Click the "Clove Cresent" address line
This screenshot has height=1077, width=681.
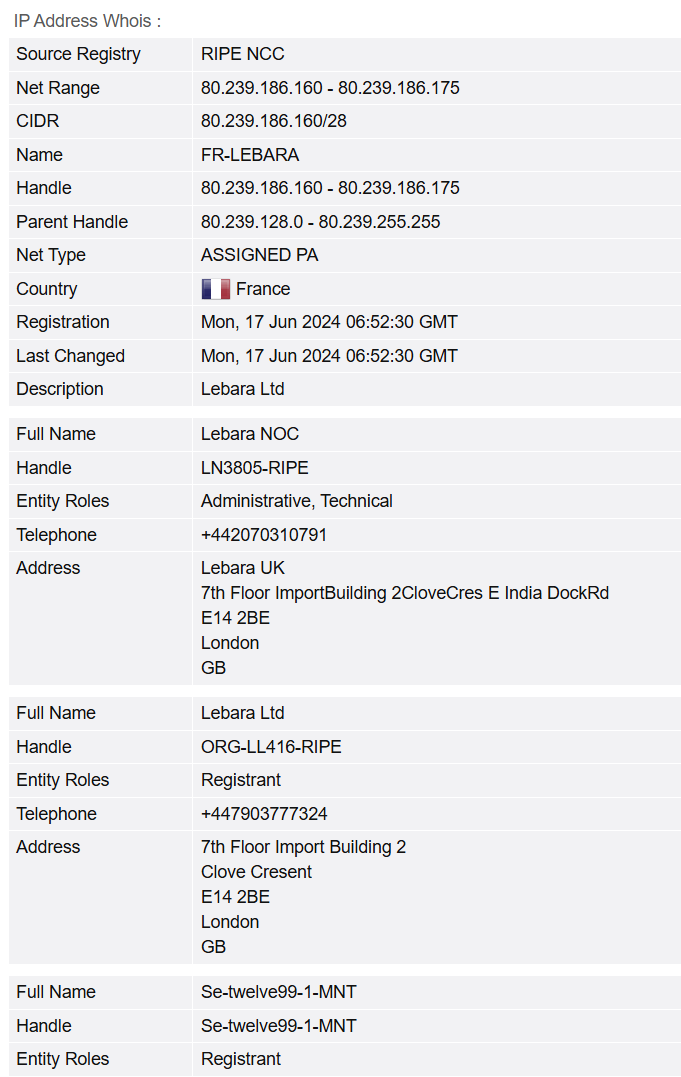coord(256,872)
